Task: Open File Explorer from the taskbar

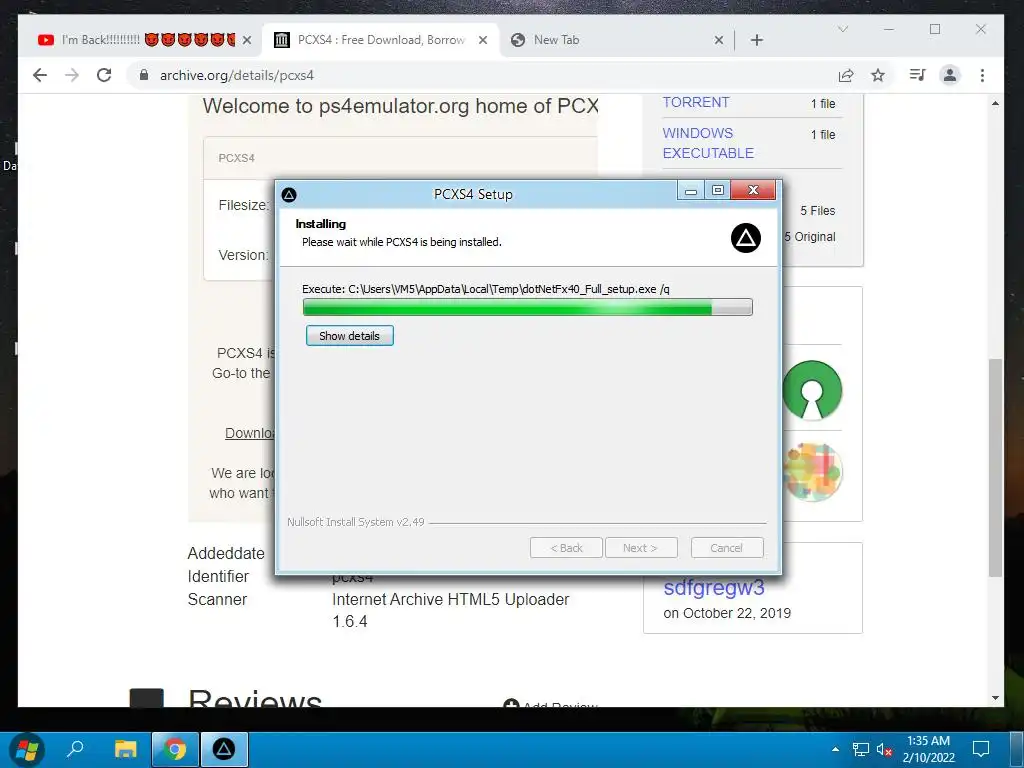Action: coord(125,749)
